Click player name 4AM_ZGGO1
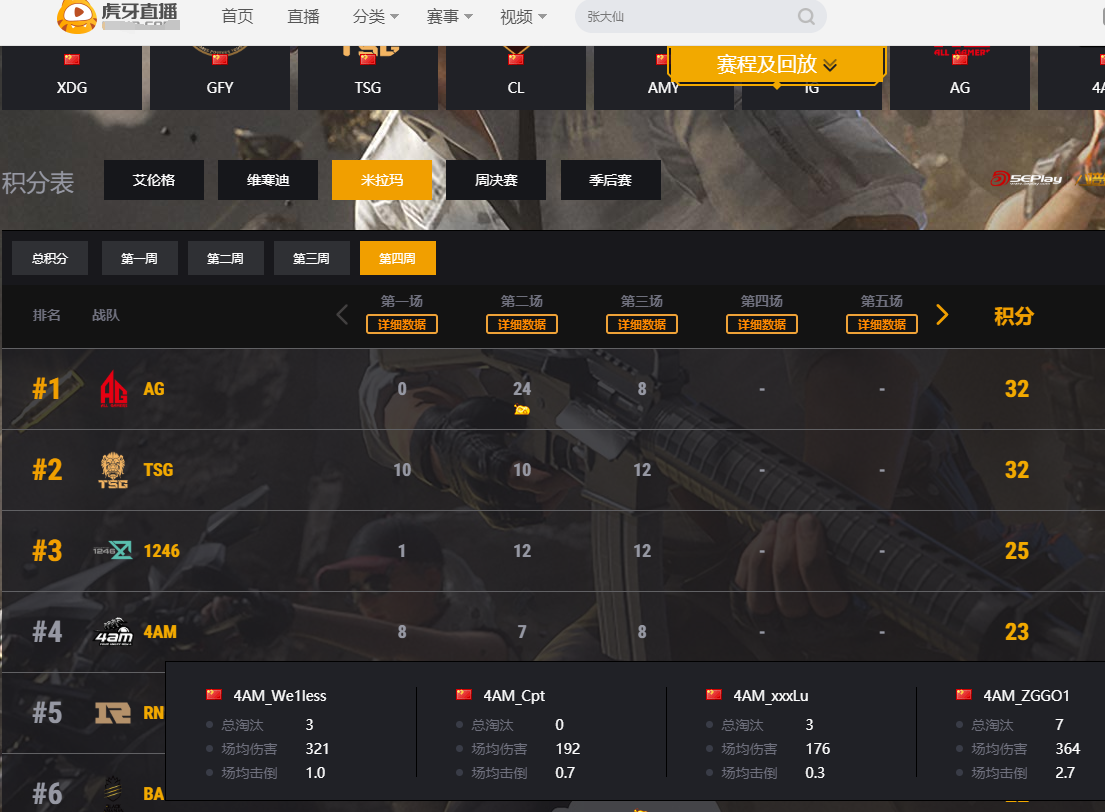This screenshot has height=812, width=1105. click(x=1027, y=696)
